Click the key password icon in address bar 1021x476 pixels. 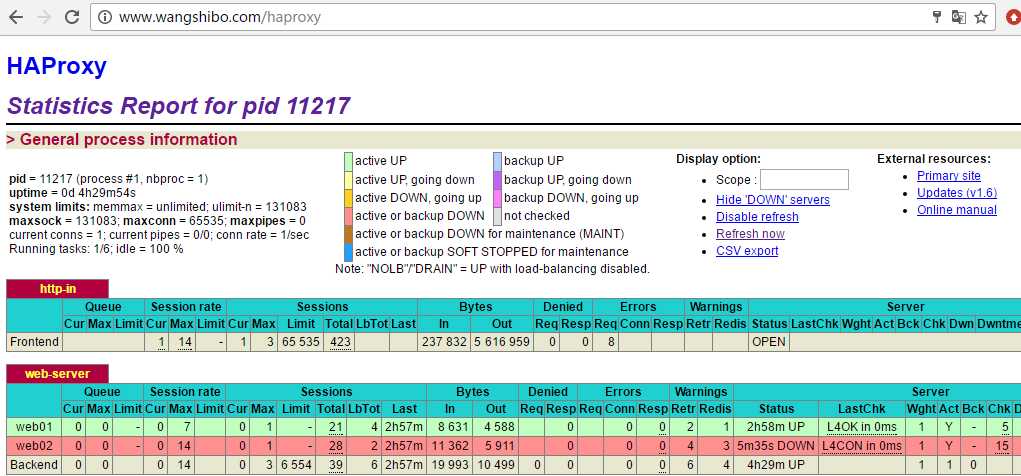[x=938, y=18]
